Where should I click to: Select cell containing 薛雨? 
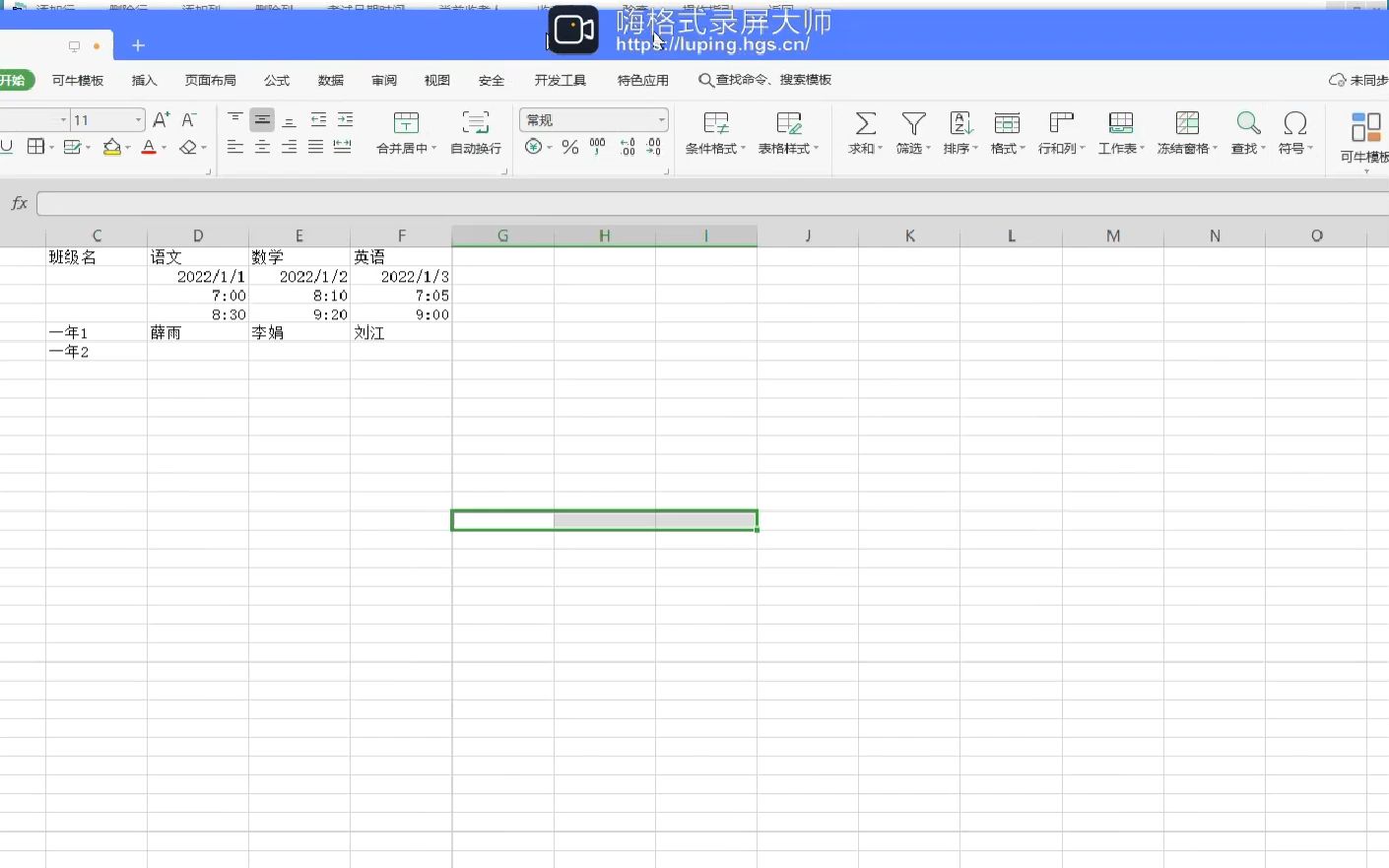pos(198,333)
